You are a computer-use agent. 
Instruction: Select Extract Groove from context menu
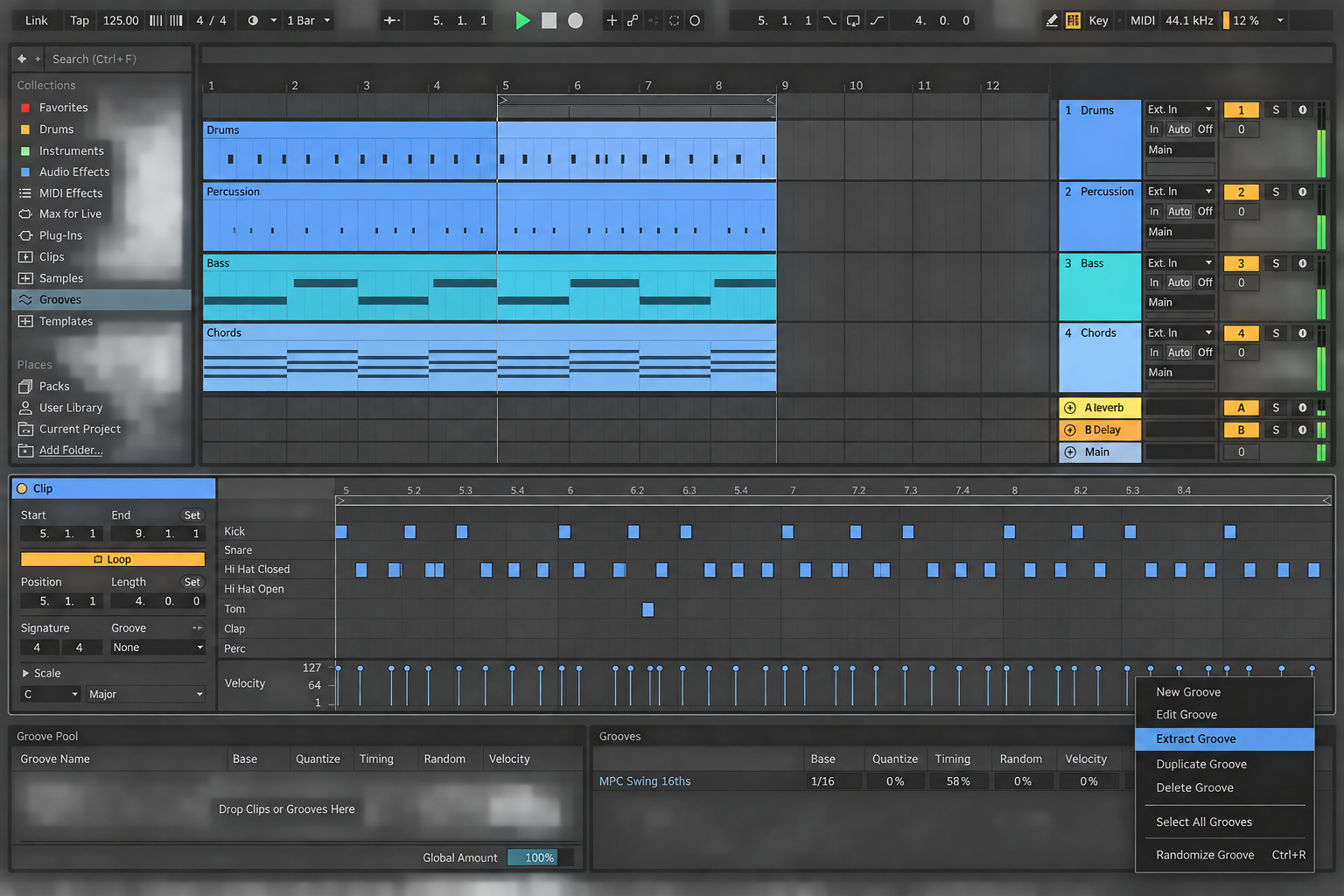click(1224, 738)
